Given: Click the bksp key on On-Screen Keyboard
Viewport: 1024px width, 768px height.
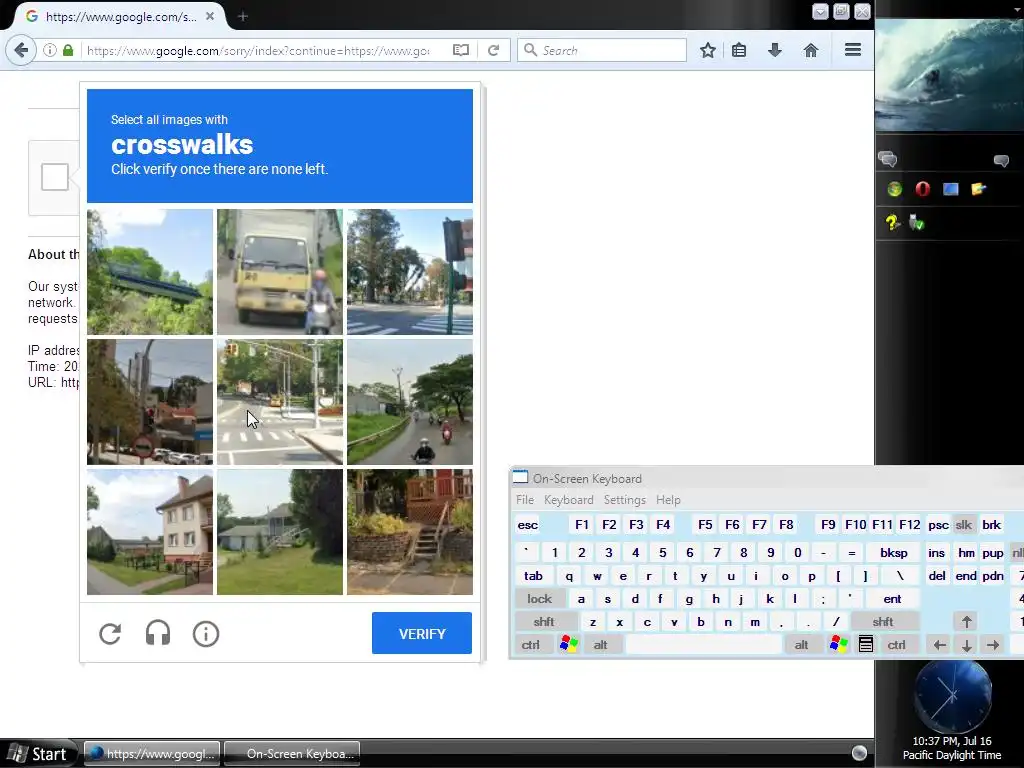Looking at the screenshot, I should [893, 552].
